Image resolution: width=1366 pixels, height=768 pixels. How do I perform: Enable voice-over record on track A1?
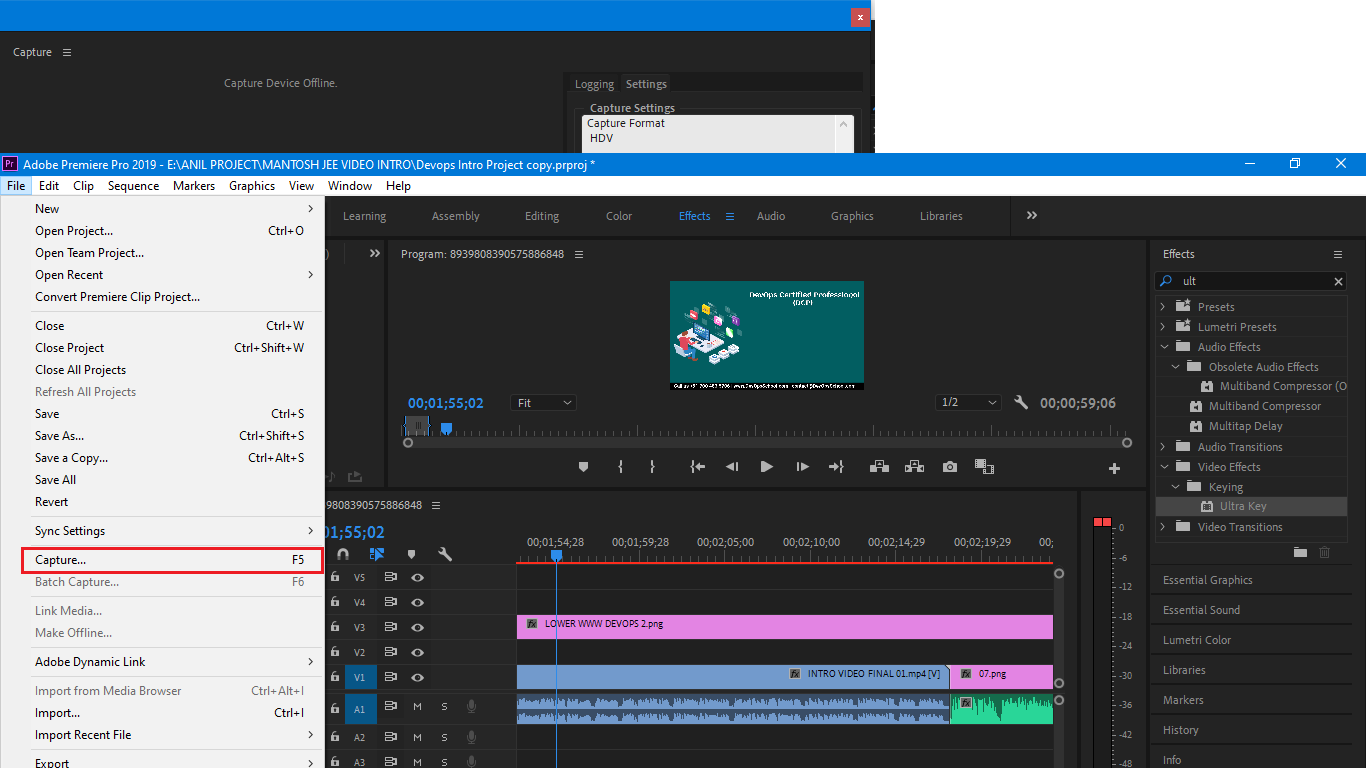[x=471, y=707]
